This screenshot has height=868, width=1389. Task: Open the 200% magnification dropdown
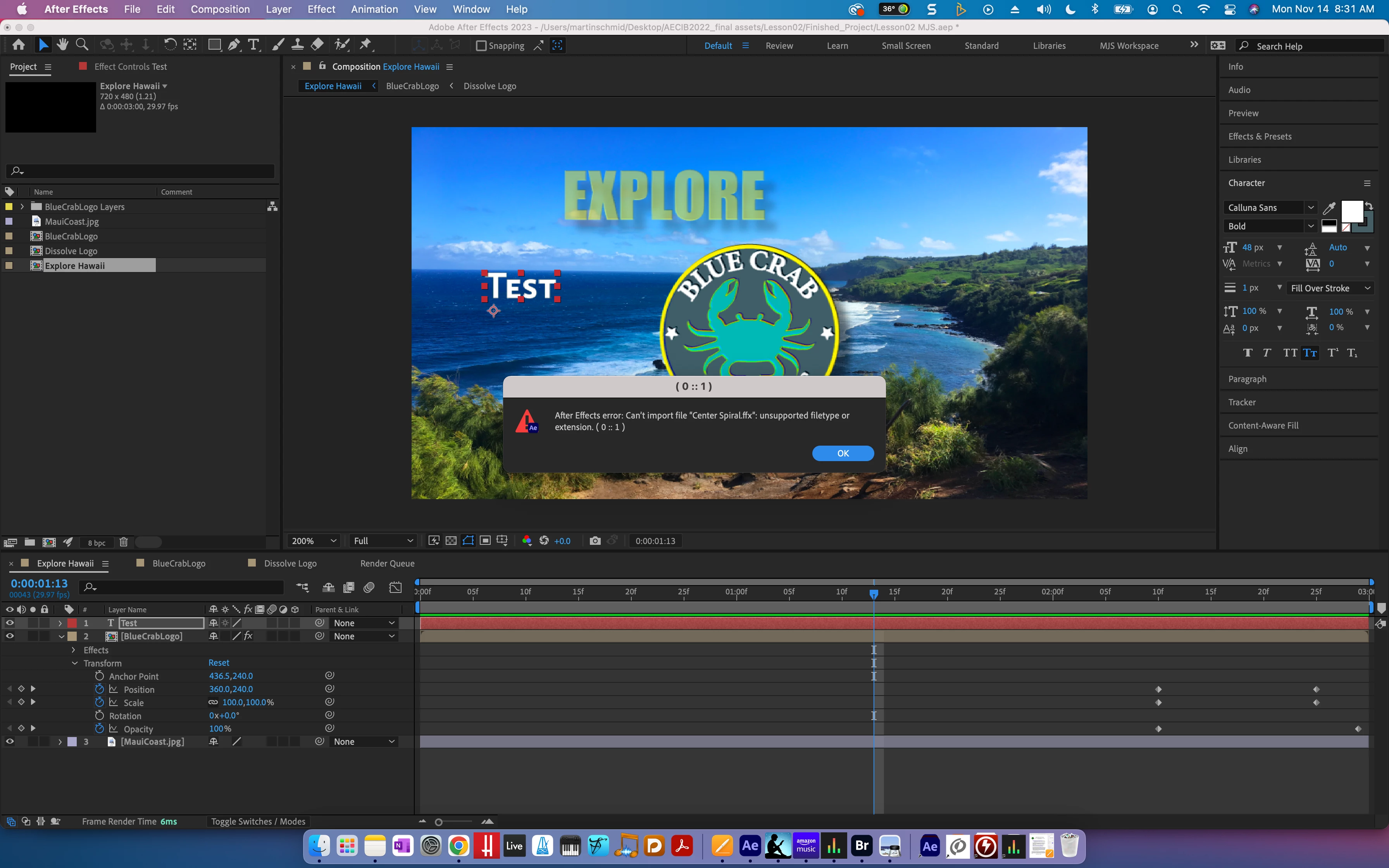314,541
